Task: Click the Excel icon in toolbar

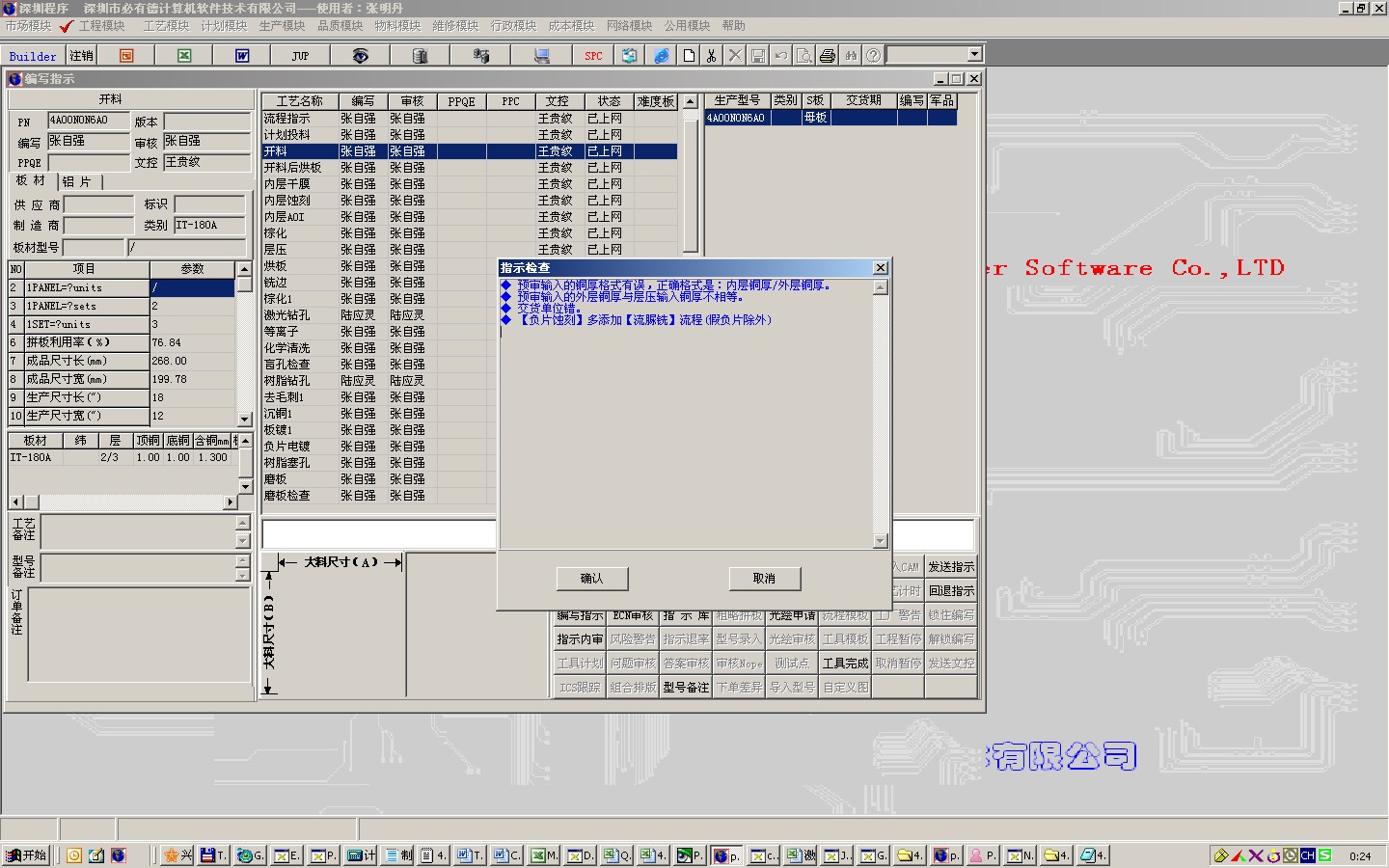Action: click(x=184, y=56)
